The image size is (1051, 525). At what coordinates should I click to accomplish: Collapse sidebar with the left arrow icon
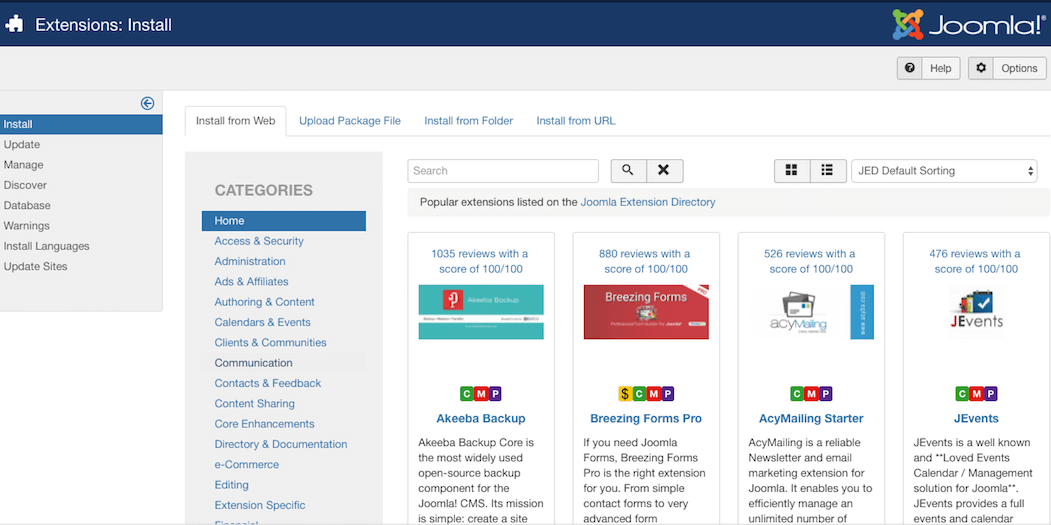pos(147,103)
